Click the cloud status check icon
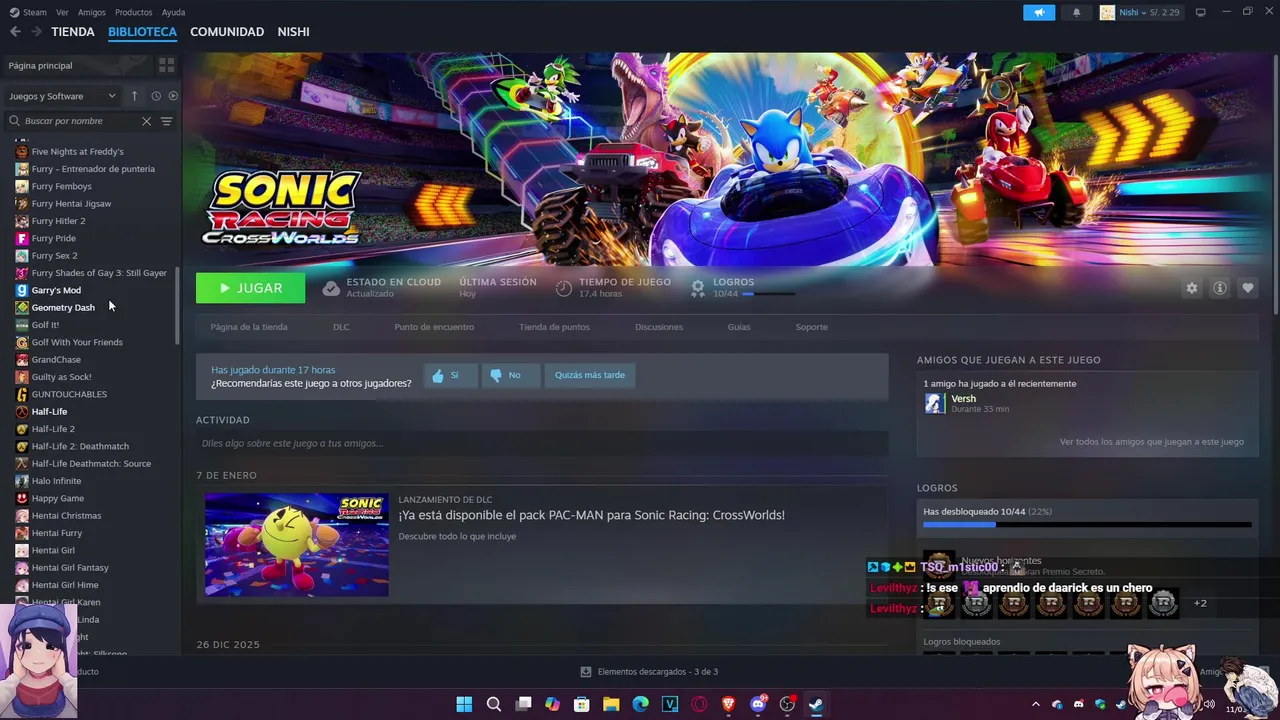 click(x=331, y=288)
